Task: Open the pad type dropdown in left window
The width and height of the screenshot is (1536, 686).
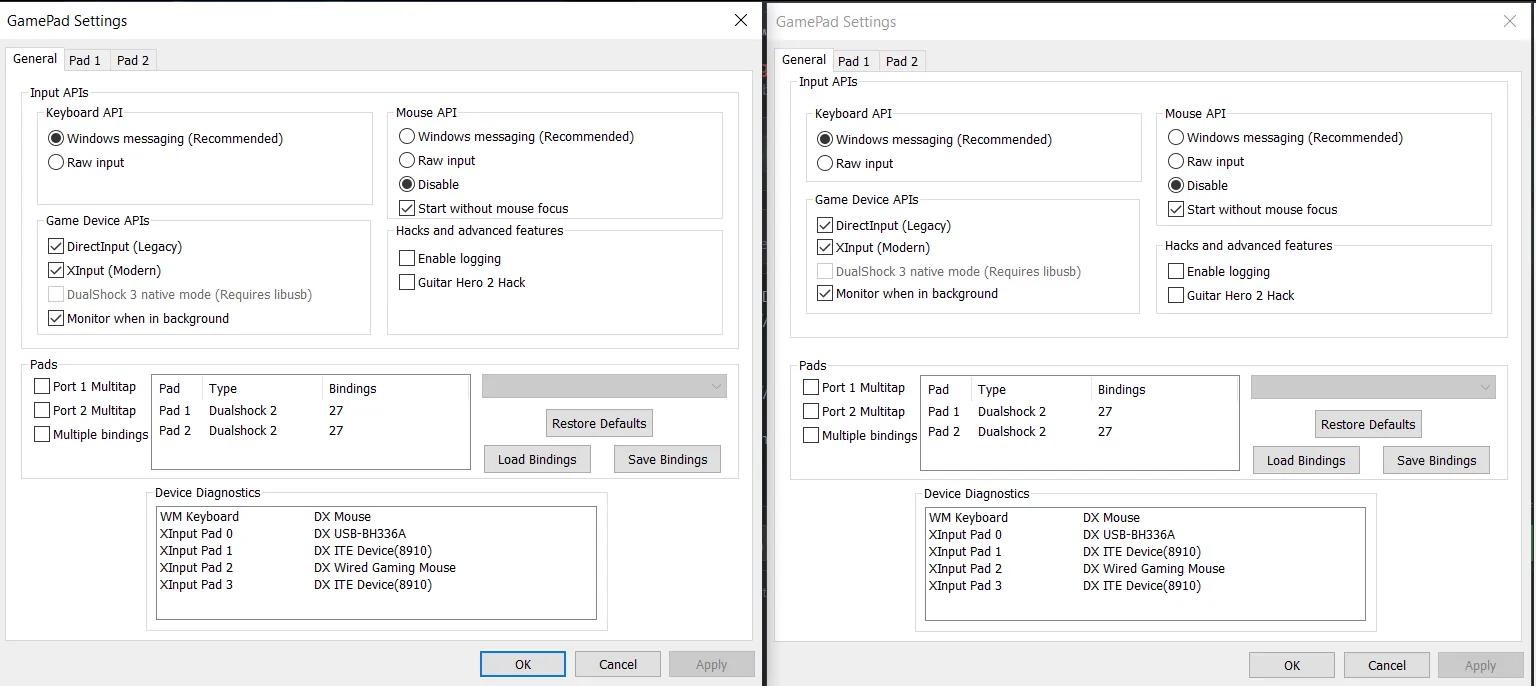Action: 604,386
